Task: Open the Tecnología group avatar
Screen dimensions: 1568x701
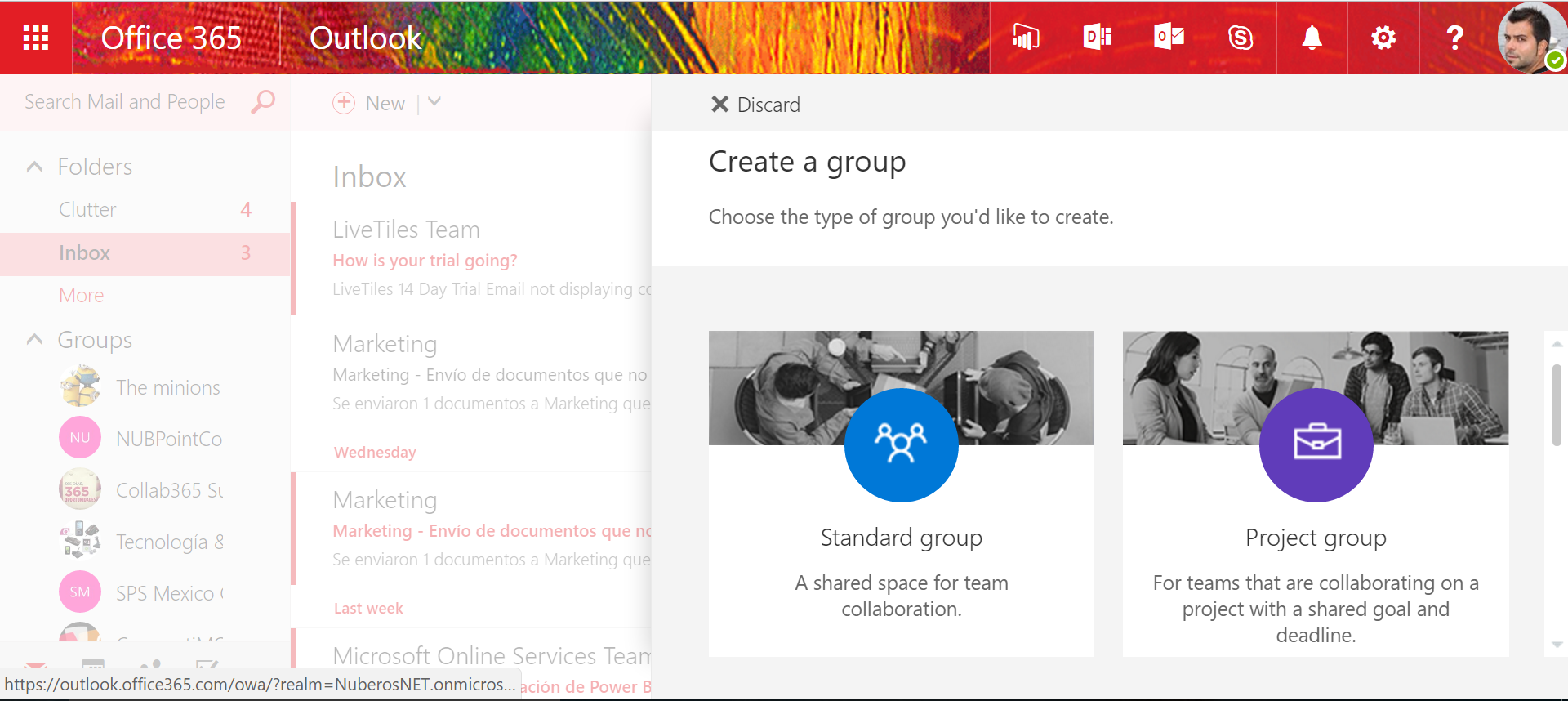Action: [80, 541]
